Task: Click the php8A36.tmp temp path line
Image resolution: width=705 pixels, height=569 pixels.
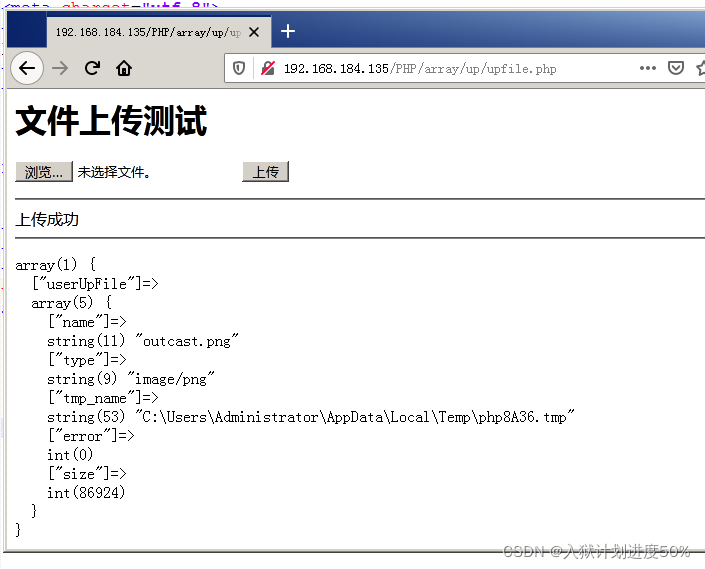Action: click(x=311, y=417)
